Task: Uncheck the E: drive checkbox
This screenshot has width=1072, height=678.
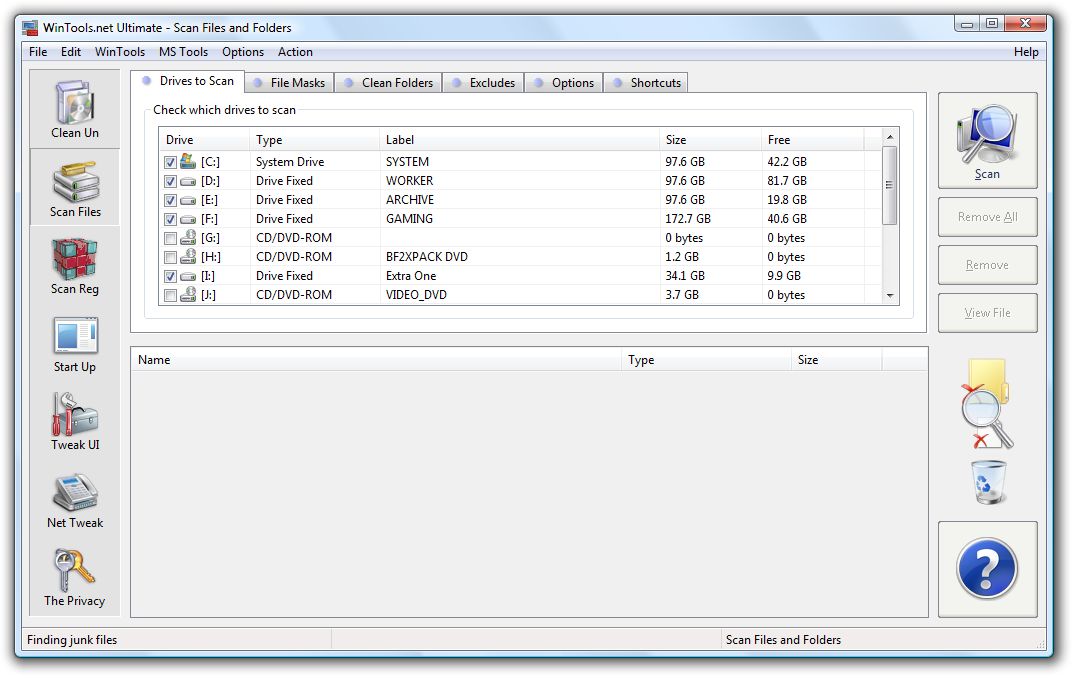Action: click(x=170, y=201)
